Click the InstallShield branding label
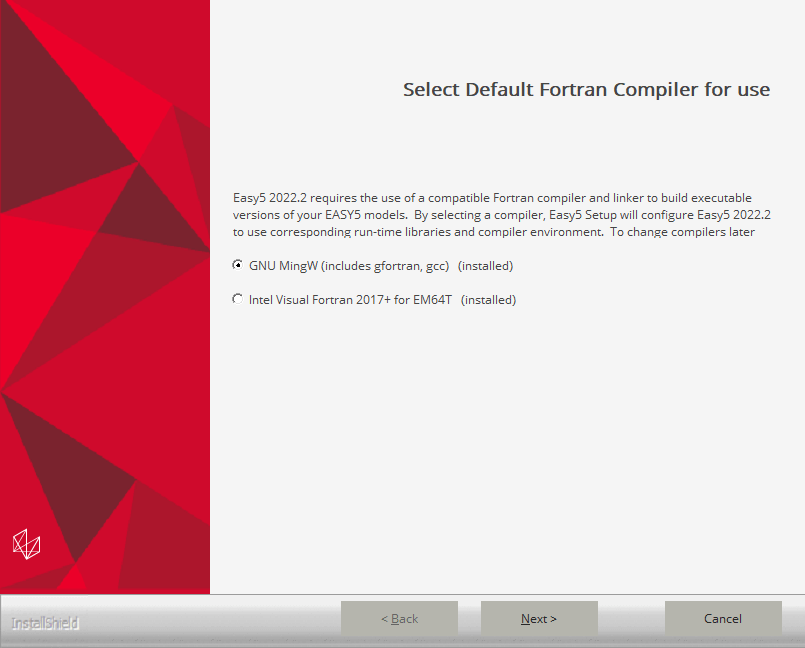This screenshot has height=648, width=805. (45, 623)
